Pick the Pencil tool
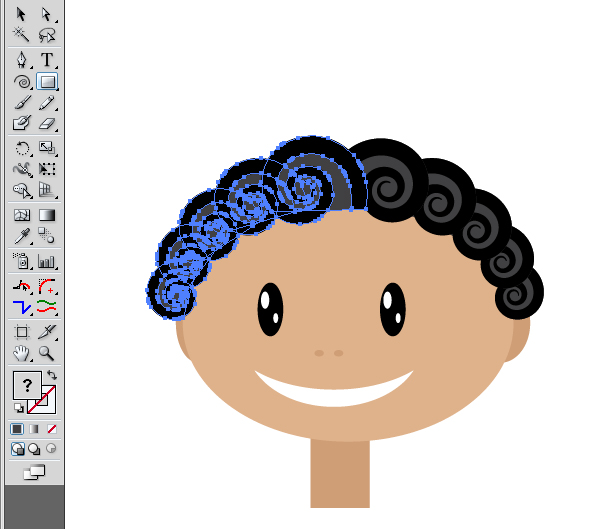600x529 pixels. pos(47,103)
